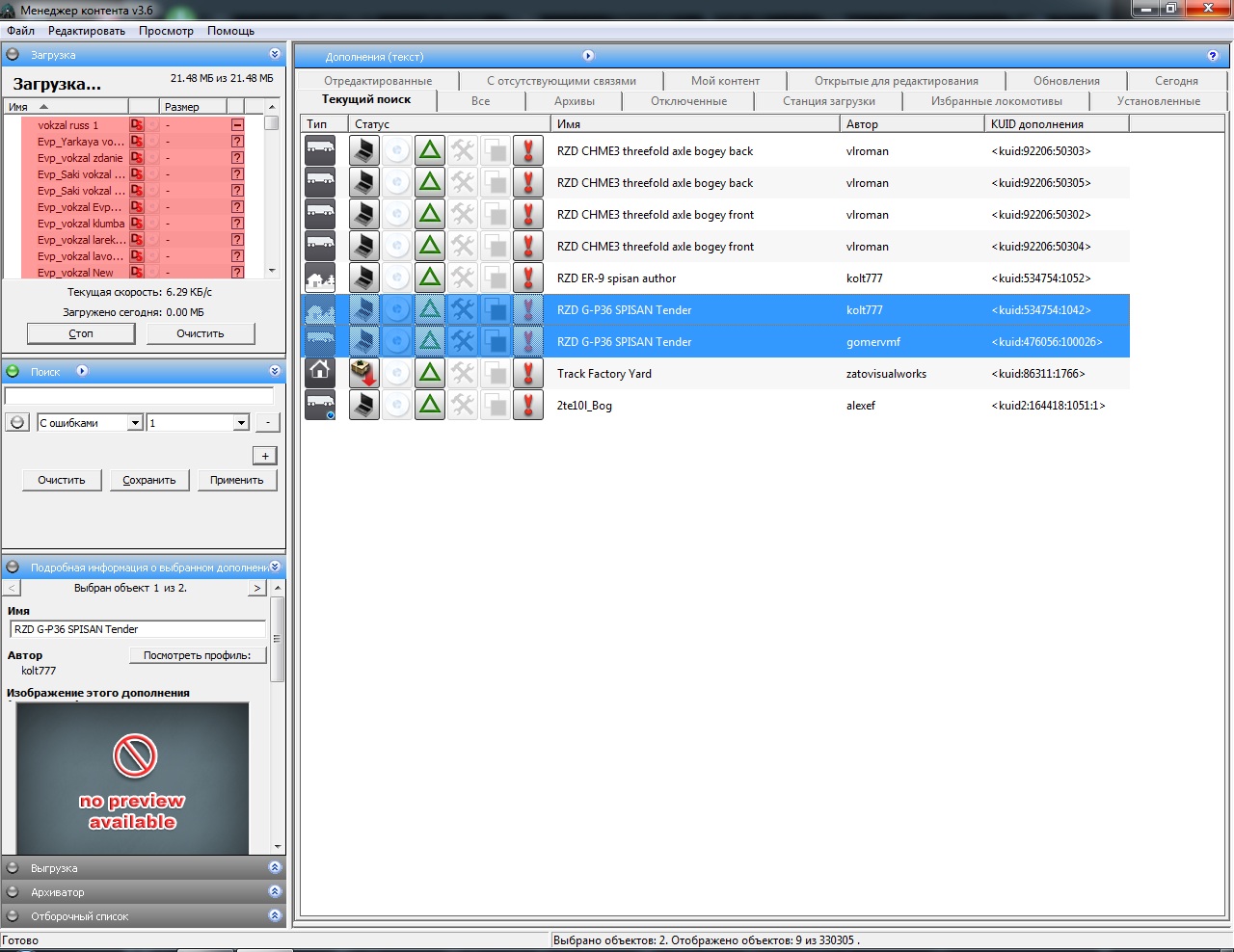Click the blue help question mark icon
The image size is (1234, 952).
[x=1213, y=56]
